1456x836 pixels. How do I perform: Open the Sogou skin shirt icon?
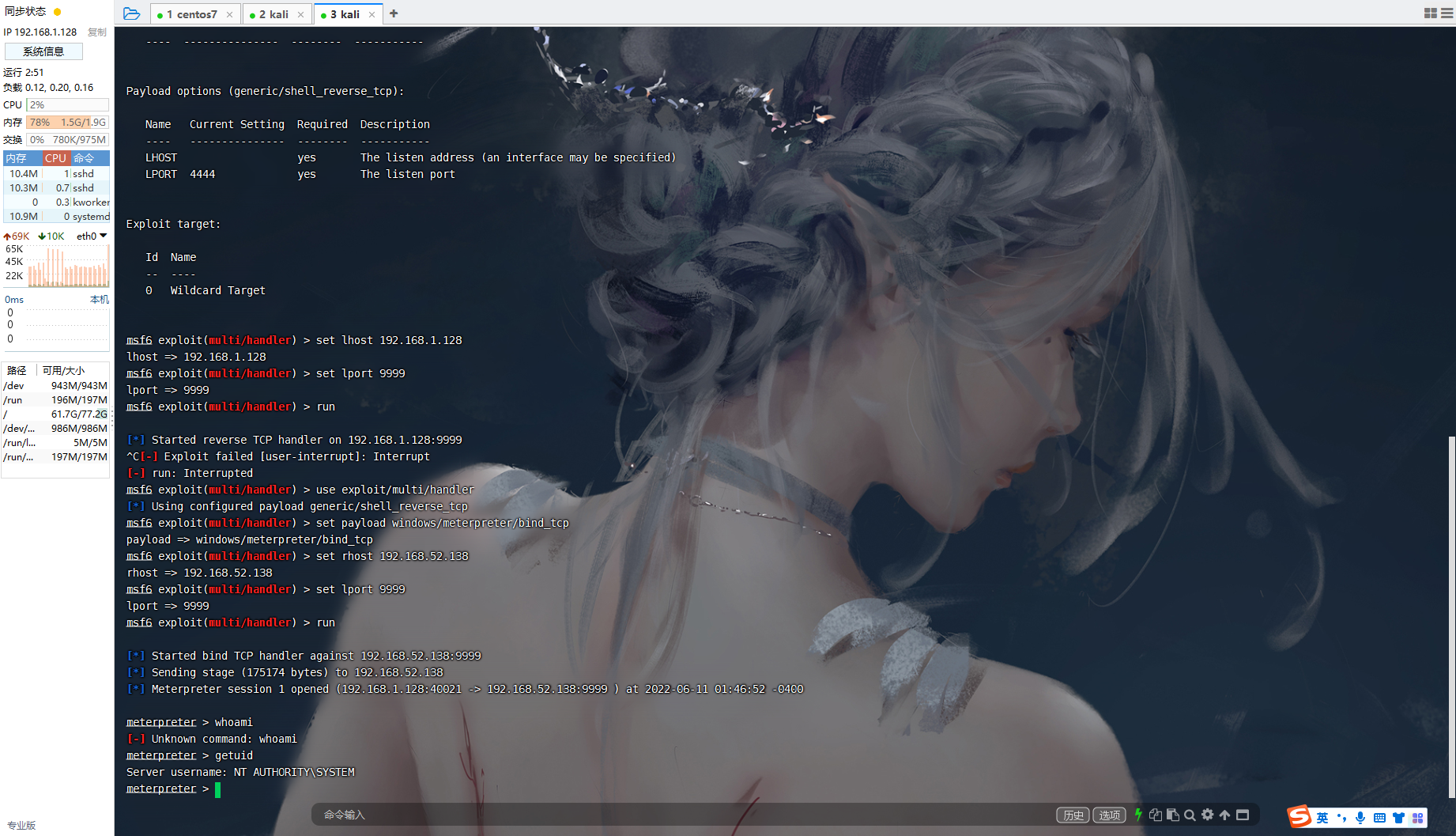tap(1398, 818)
